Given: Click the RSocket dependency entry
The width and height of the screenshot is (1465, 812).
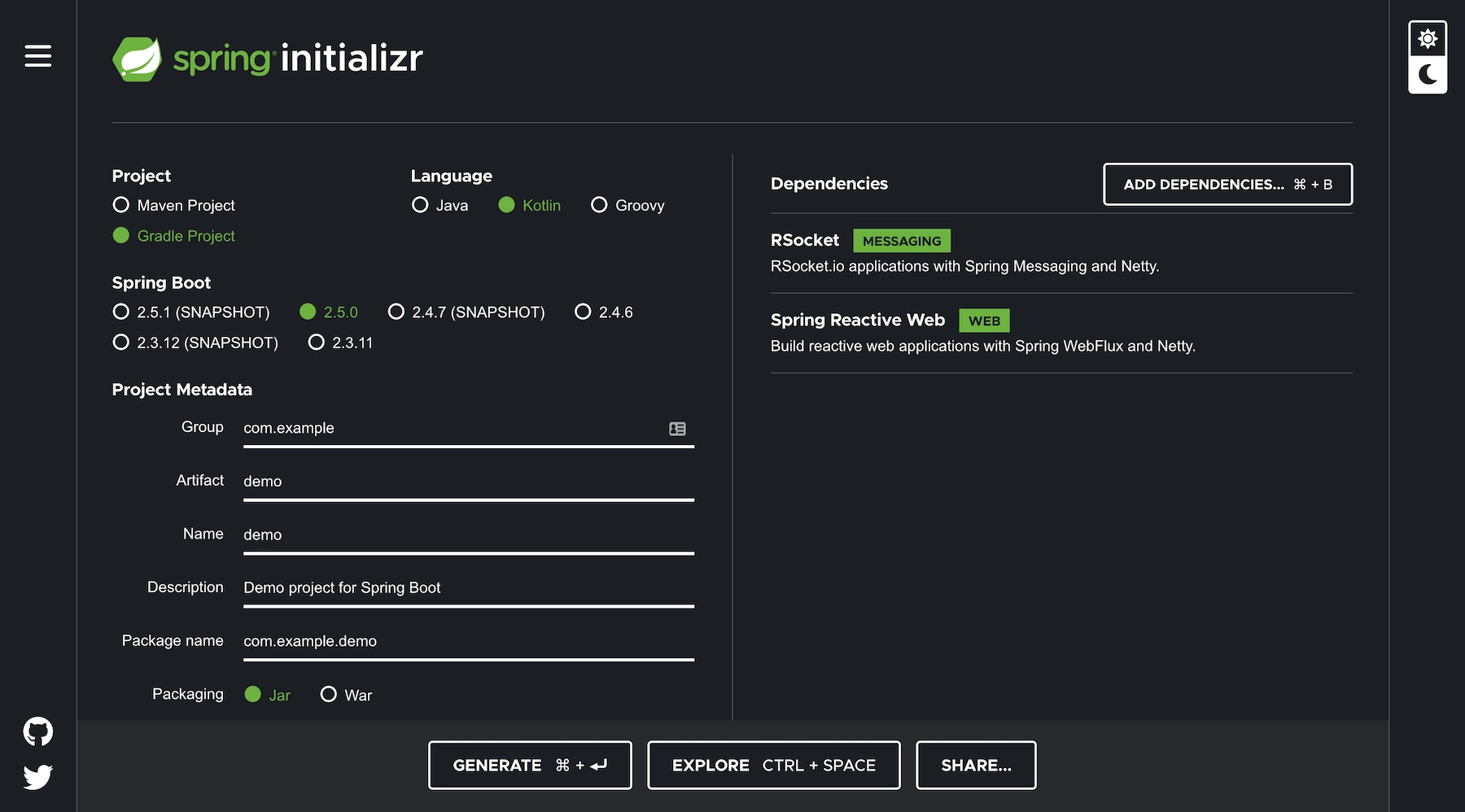Looking at the screenshot, I should tap(1061, 253).
